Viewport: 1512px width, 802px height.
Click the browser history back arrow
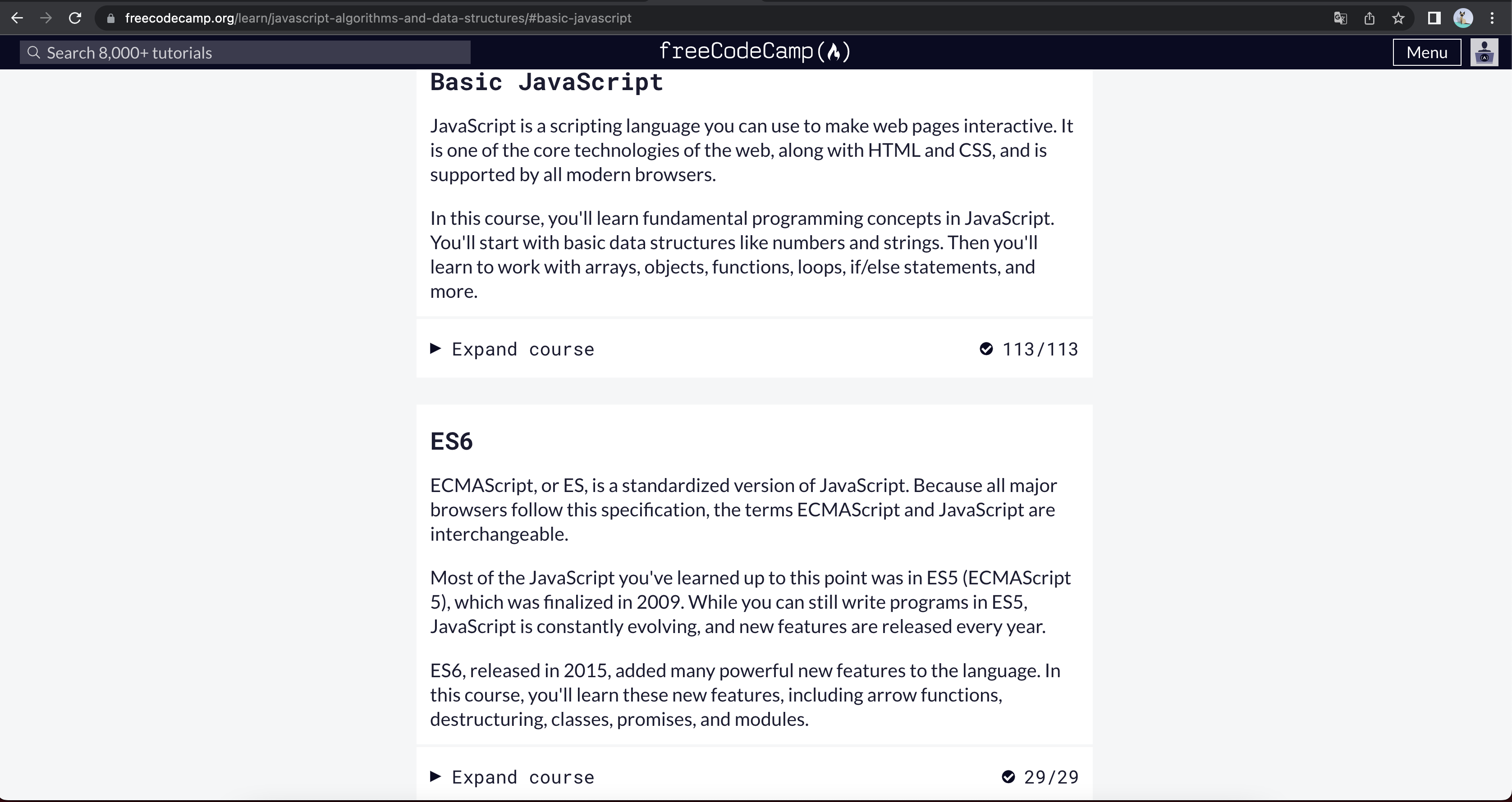coord(18,18)
